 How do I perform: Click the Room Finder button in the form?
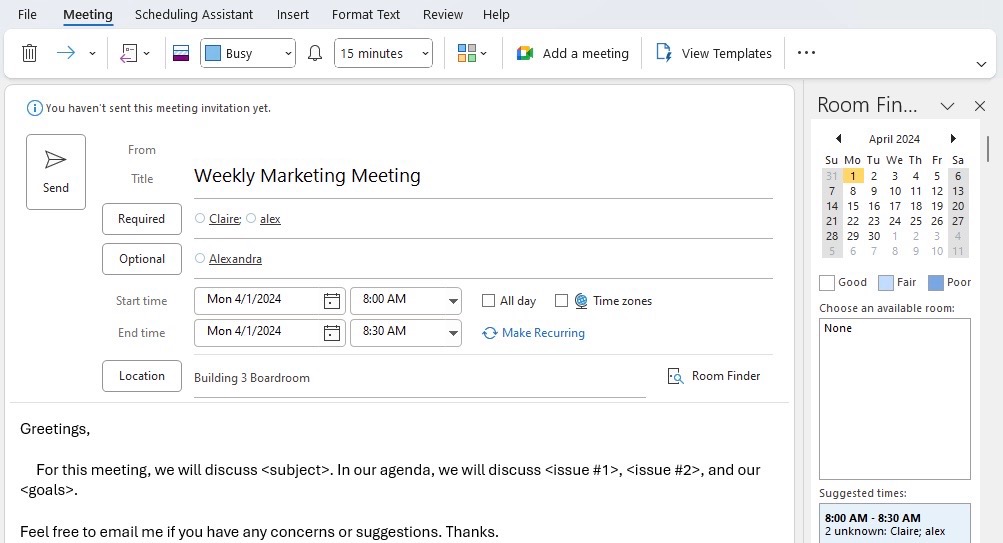(714, 376)
